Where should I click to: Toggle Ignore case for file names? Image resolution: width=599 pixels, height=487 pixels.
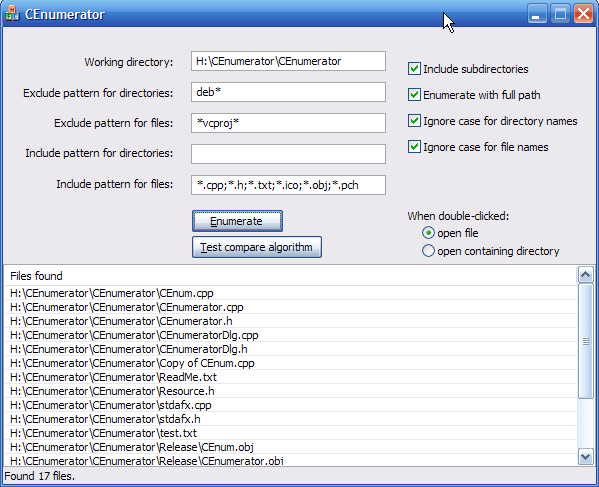coord(414,147)
